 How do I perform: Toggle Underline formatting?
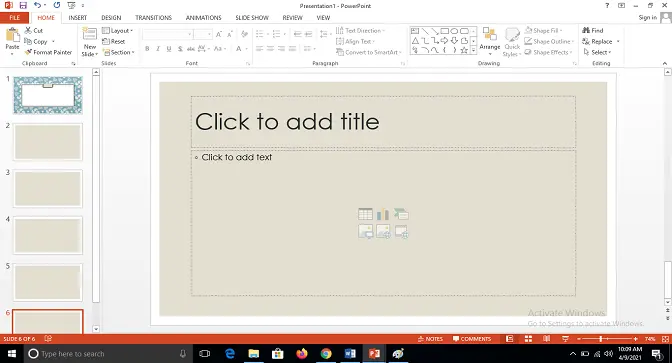pos(169,48)
